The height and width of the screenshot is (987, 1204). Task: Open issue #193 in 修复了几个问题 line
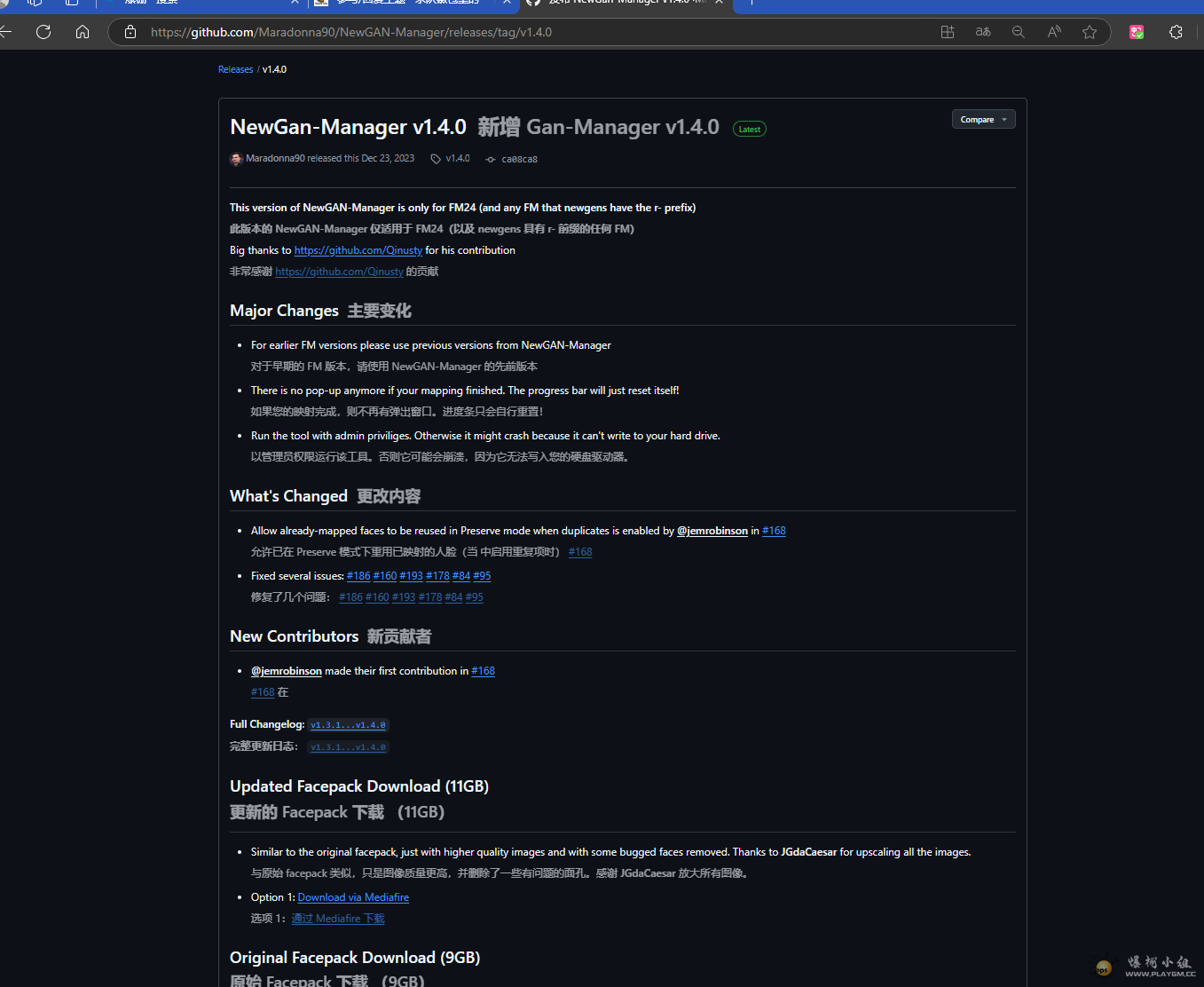[x=404, y=597]
